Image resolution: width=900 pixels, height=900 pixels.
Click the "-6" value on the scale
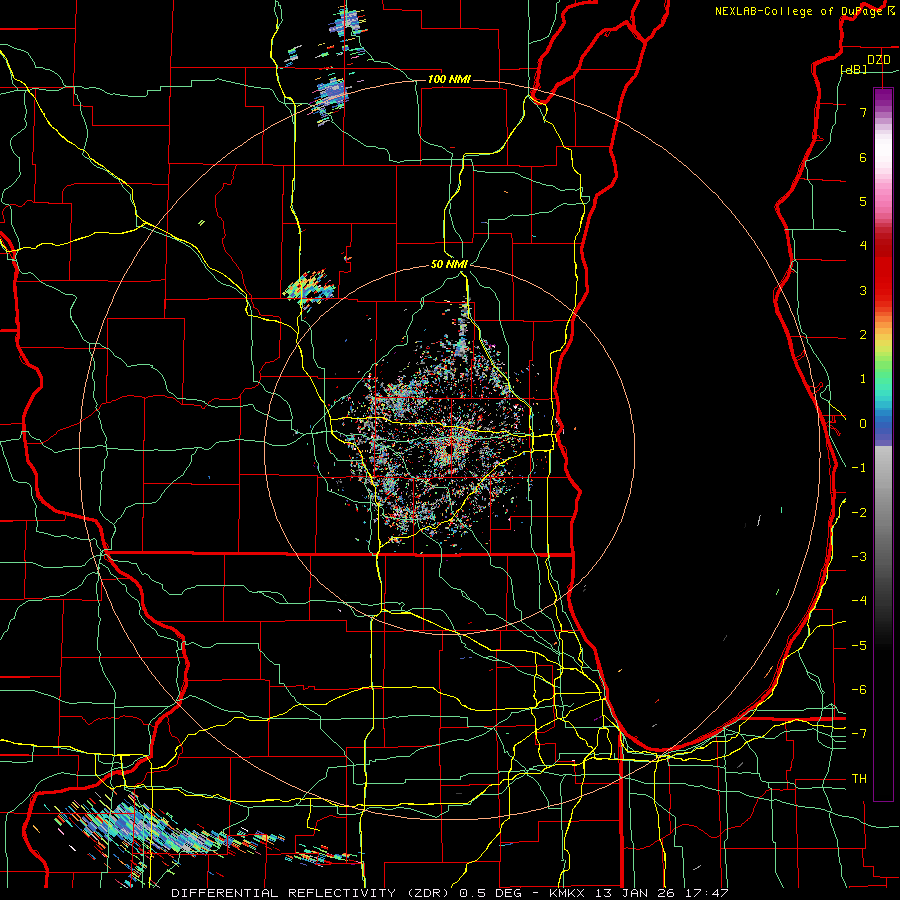click(x=859, y=690)
